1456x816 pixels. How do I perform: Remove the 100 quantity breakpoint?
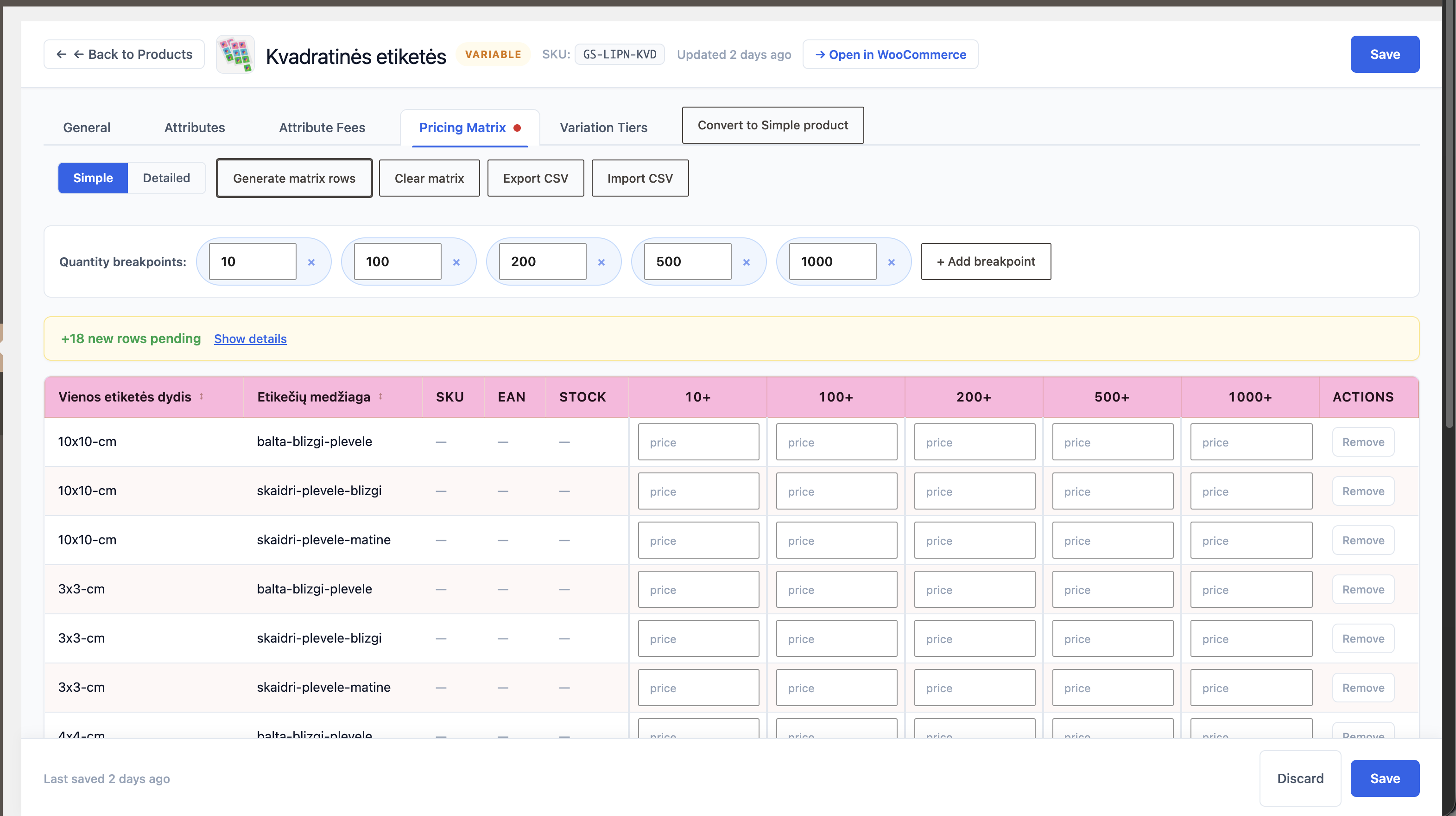click(x=456, y=262)
